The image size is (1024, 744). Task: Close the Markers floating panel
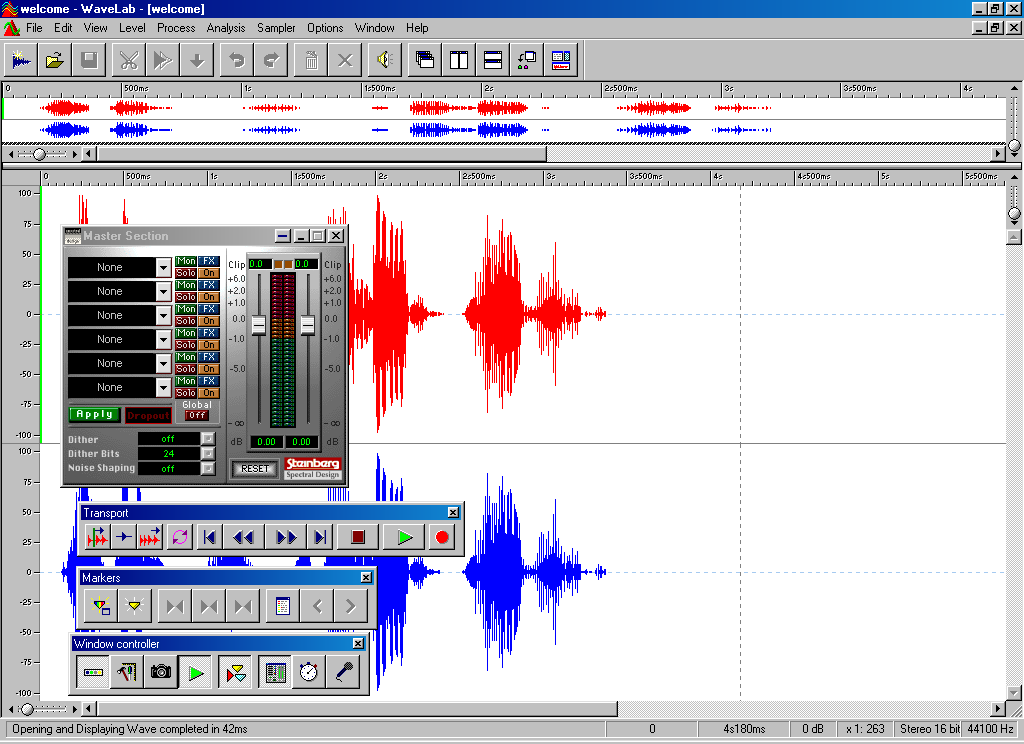coord(366,577)
